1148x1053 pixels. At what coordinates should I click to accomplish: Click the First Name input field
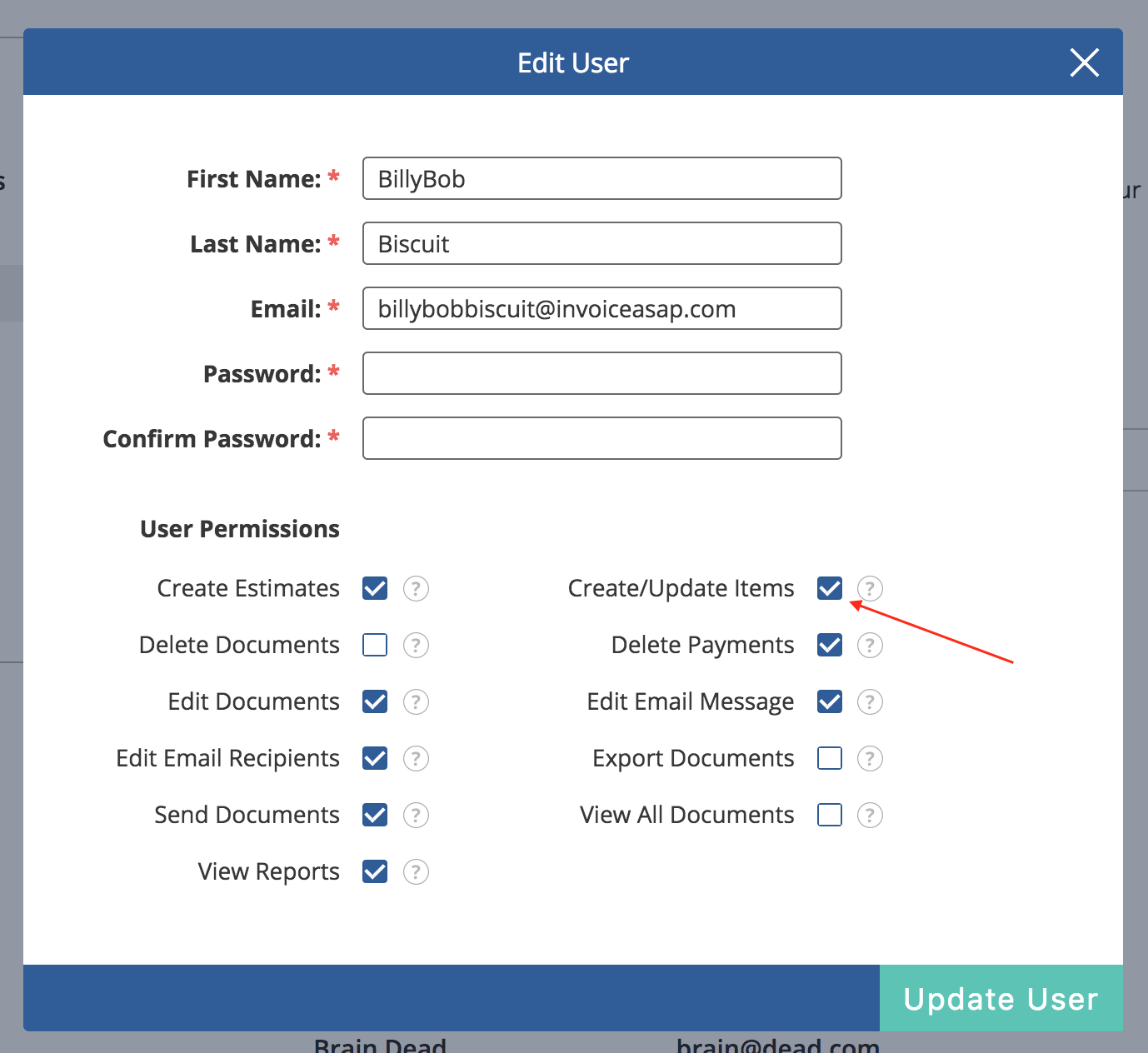pos(601,179)
